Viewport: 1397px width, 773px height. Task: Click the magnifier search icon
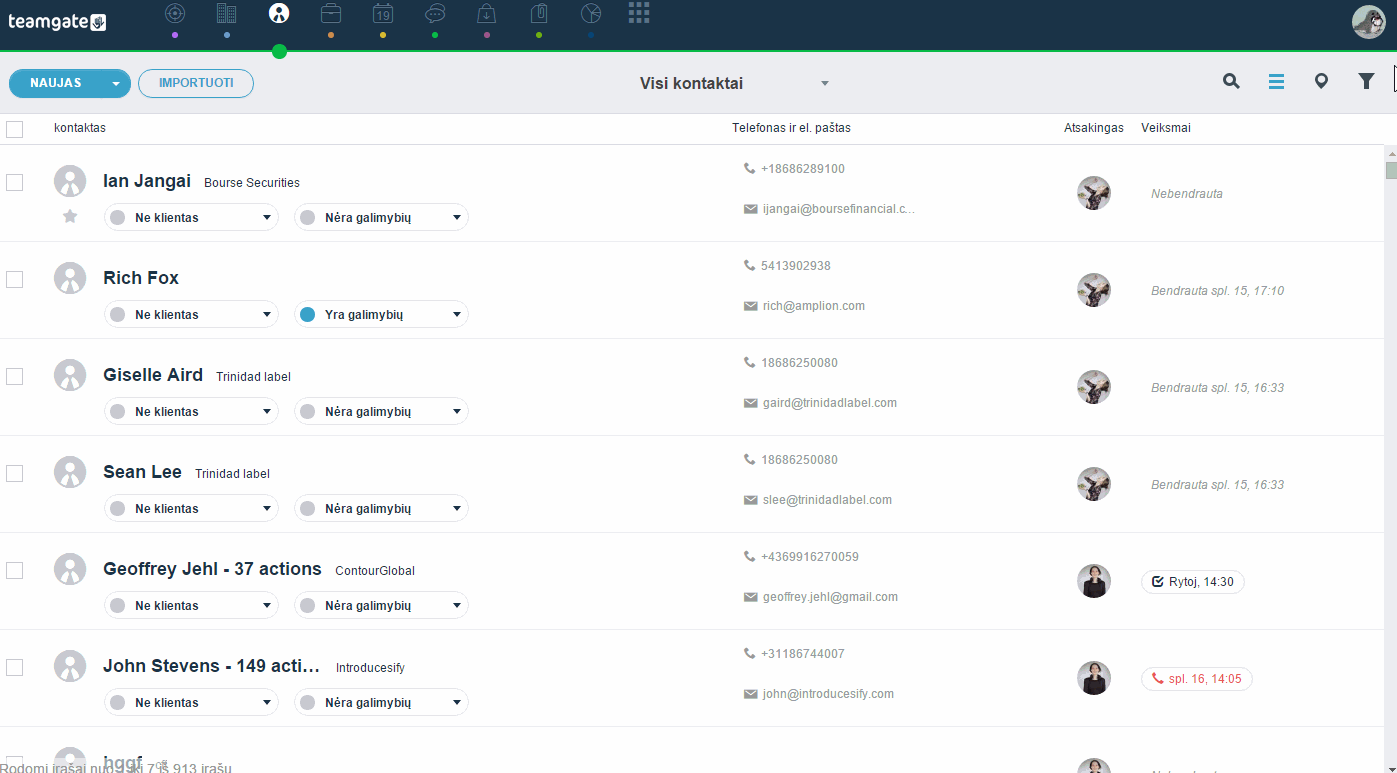pyautogui.click(x=1231, y=82)
